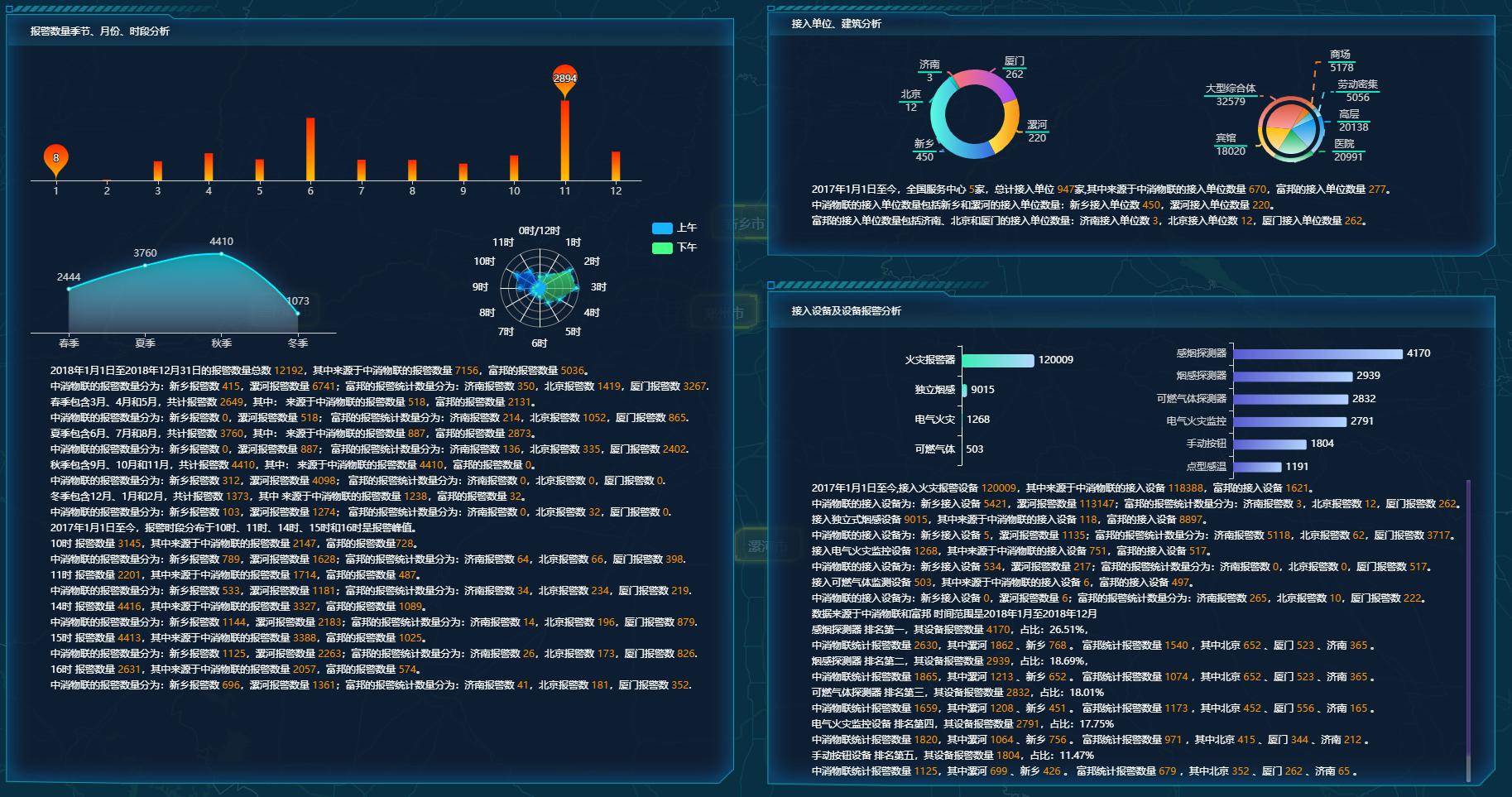1512x797 pixels.
Task: Click the 新乡 450 donut label
Action: point(924,151)
